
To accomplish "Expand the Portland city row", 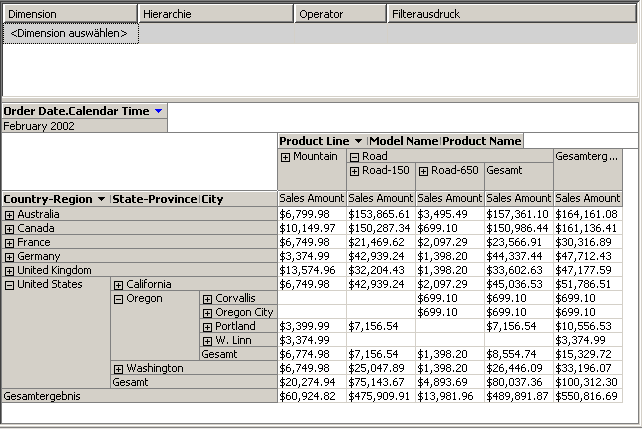I will [207, 326].
